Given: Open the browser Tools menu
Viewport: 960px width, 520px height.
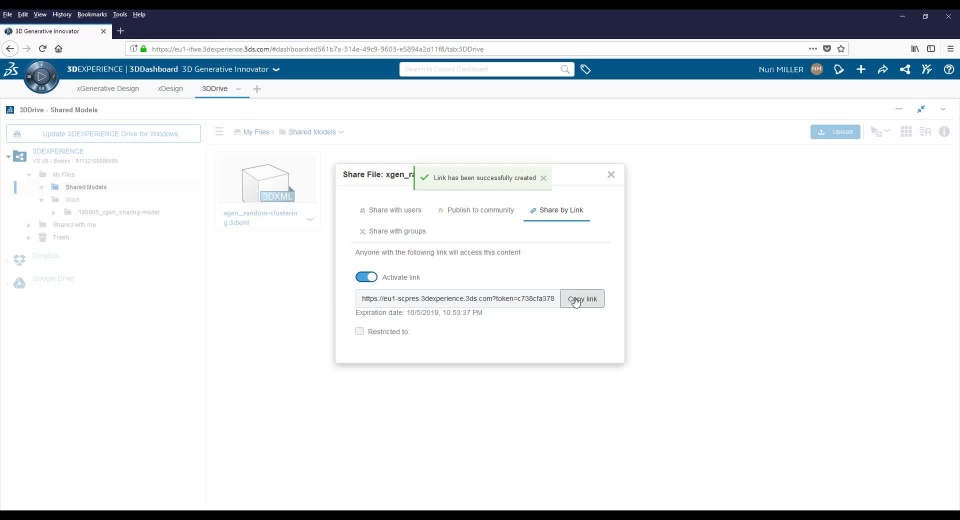Looking at the screenshot, I should [120, 14].
